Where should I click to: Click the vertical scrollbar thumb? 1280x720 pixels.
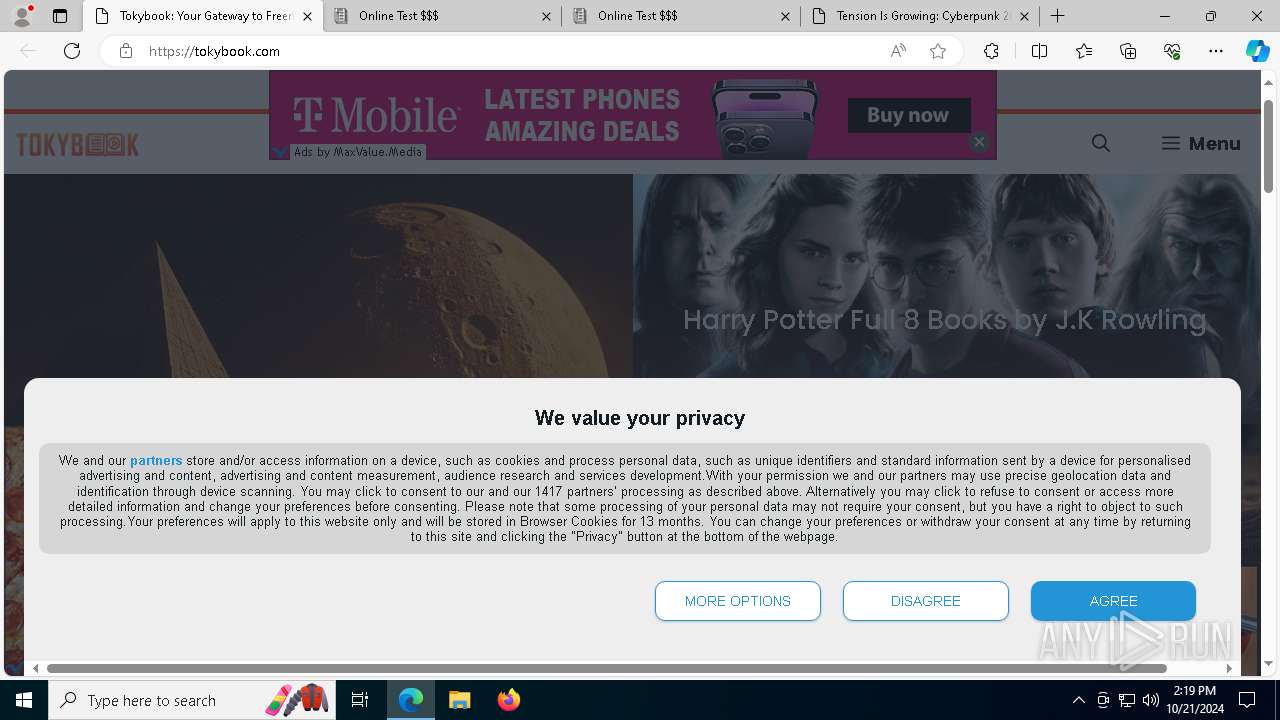coord(1269,146)
